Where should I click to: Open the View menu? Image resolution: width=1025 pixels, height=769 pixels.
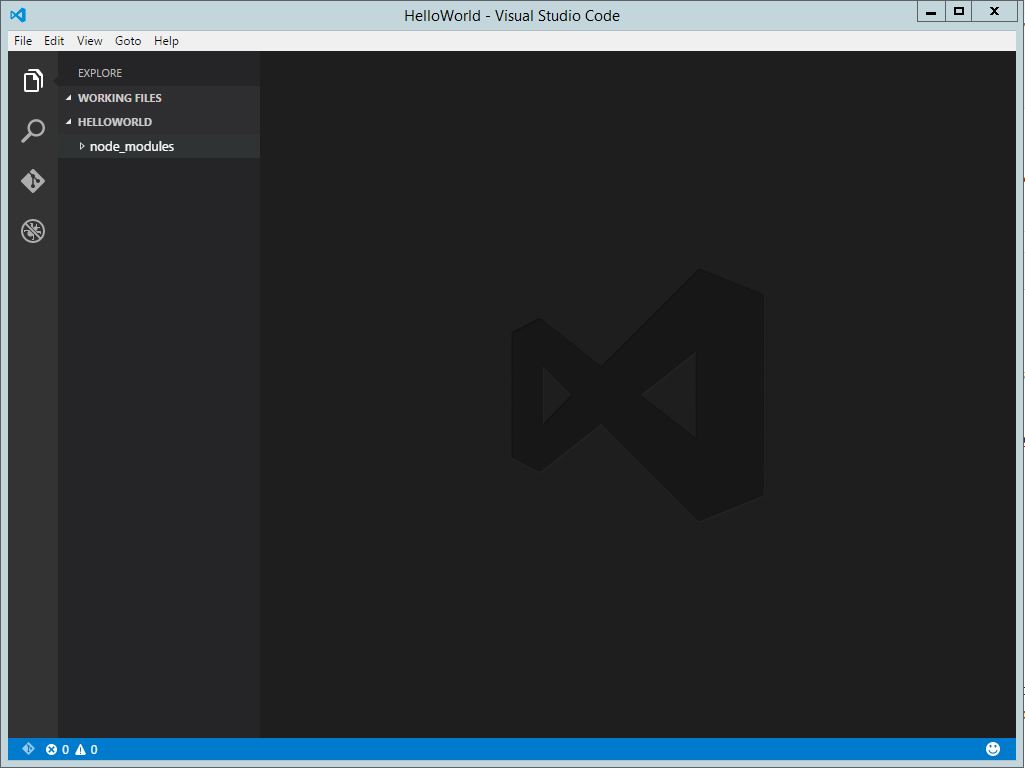[90, 41]
